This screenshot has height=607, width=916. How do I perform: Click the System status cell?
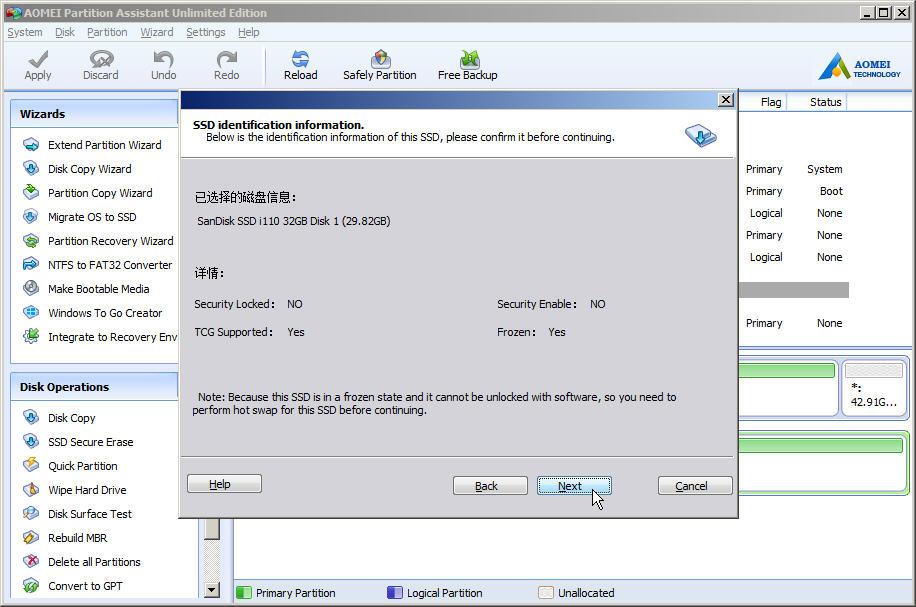(825, 169)
